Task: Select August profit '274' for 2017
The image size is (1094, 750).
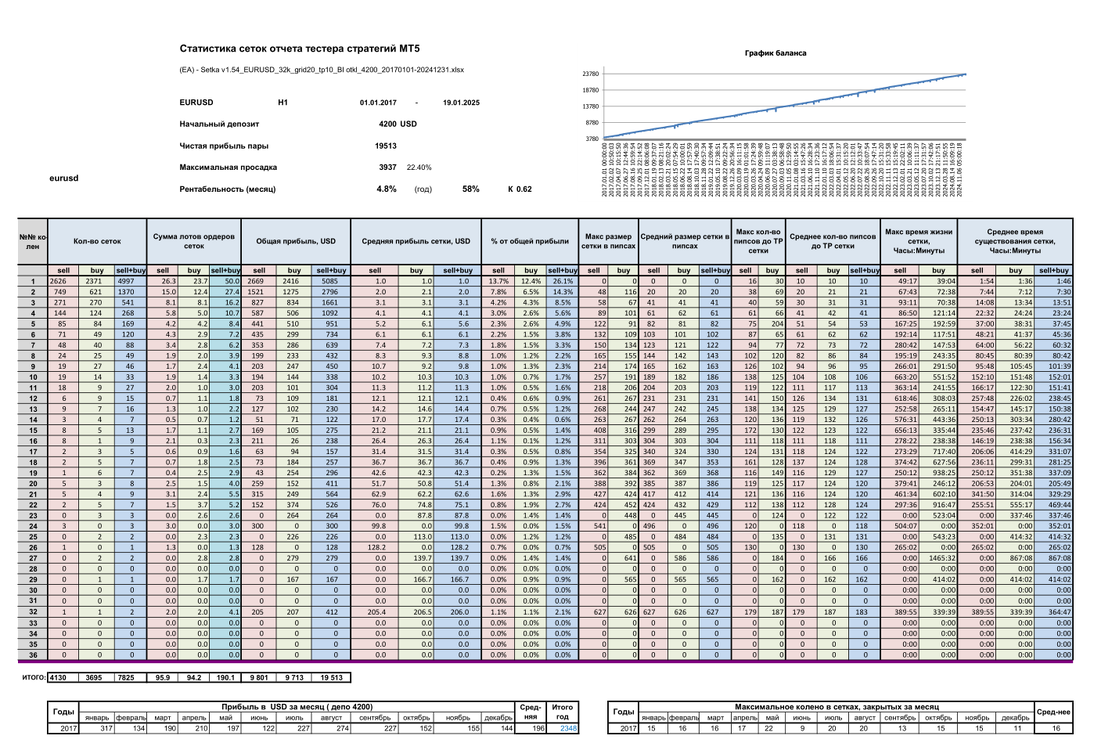Action: (x=331, y=728)
